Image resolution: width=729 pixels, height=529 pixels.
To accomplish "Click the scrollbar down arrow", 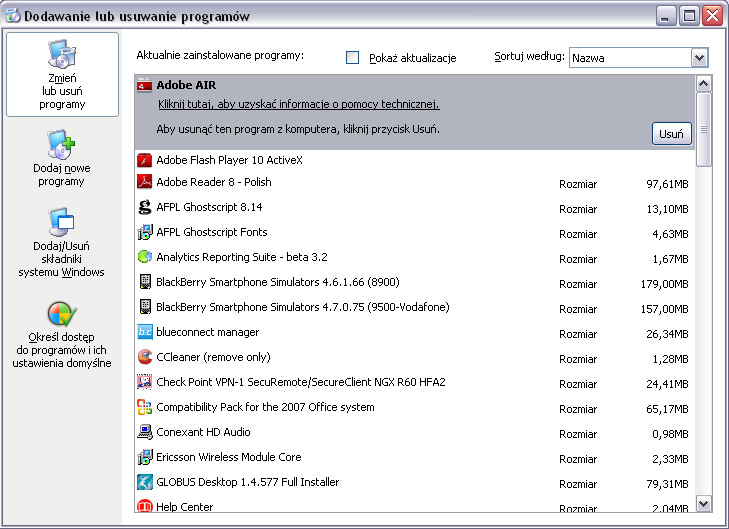I will pos(703,503).
